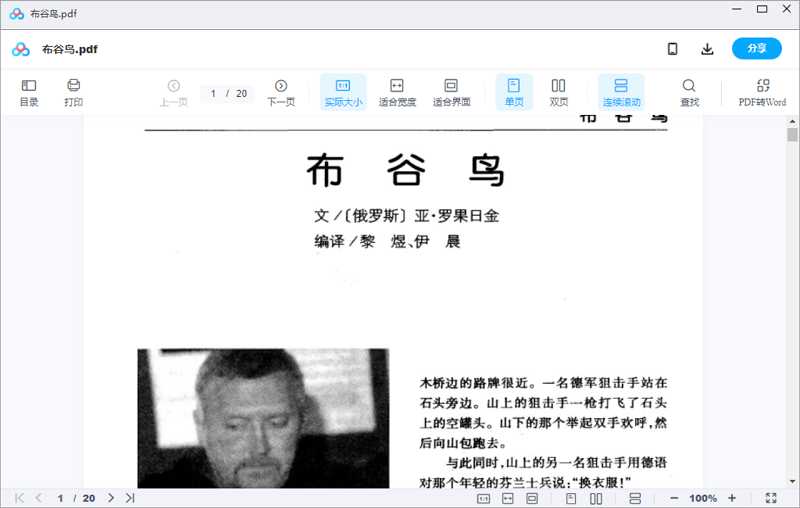
Task: Open the mobile phone view icon
Action: [673, 49]
